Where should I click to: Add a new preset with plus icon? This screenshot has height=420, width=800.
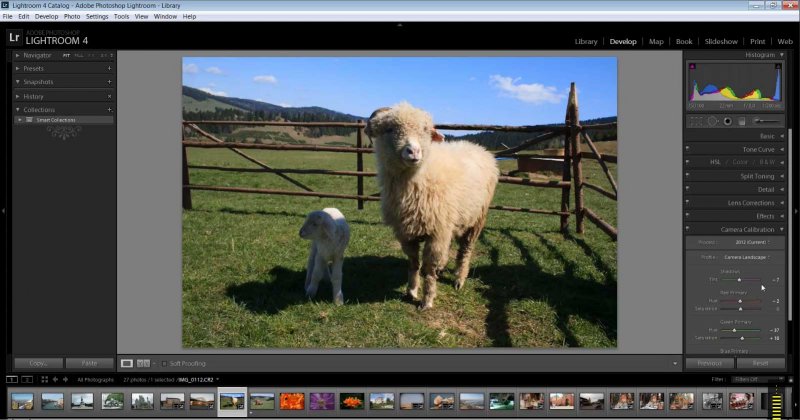point(109,68)
